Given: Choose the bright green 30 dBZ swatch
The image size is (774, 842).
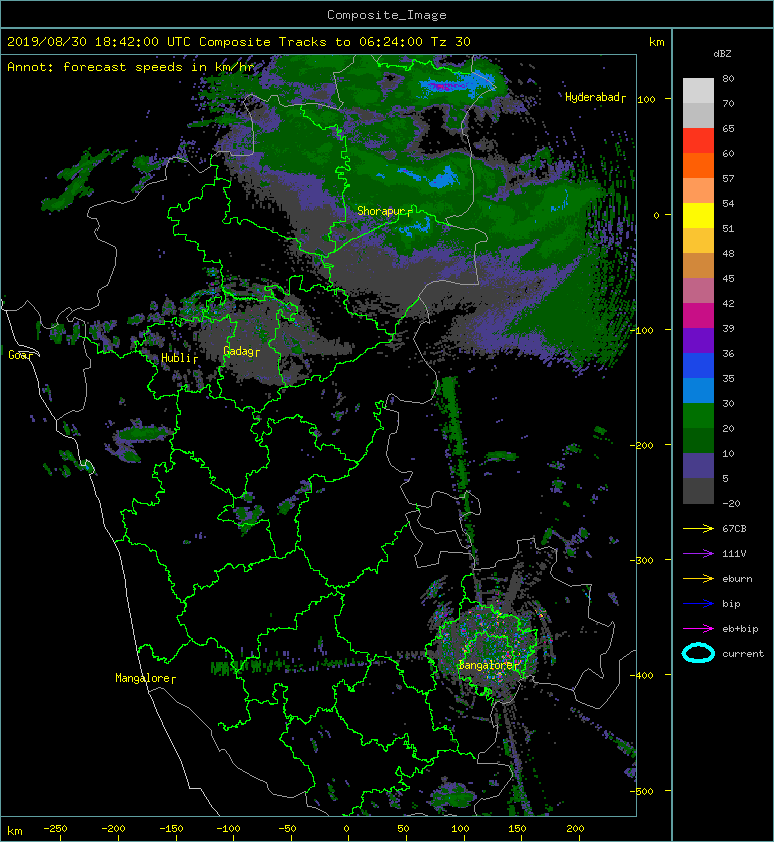Looking at the screenshot, I should (x=698, y=416).
